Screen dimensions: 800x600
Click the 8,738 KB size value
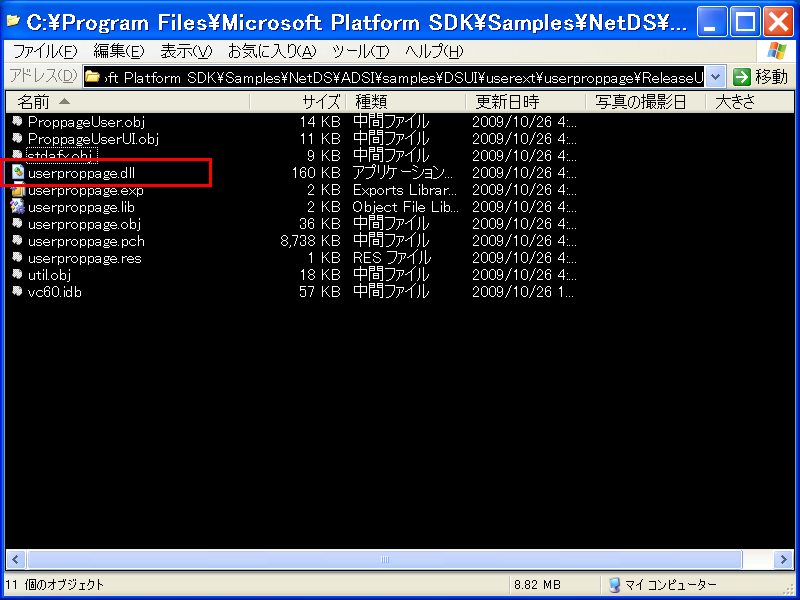click(x=310, y=241)
